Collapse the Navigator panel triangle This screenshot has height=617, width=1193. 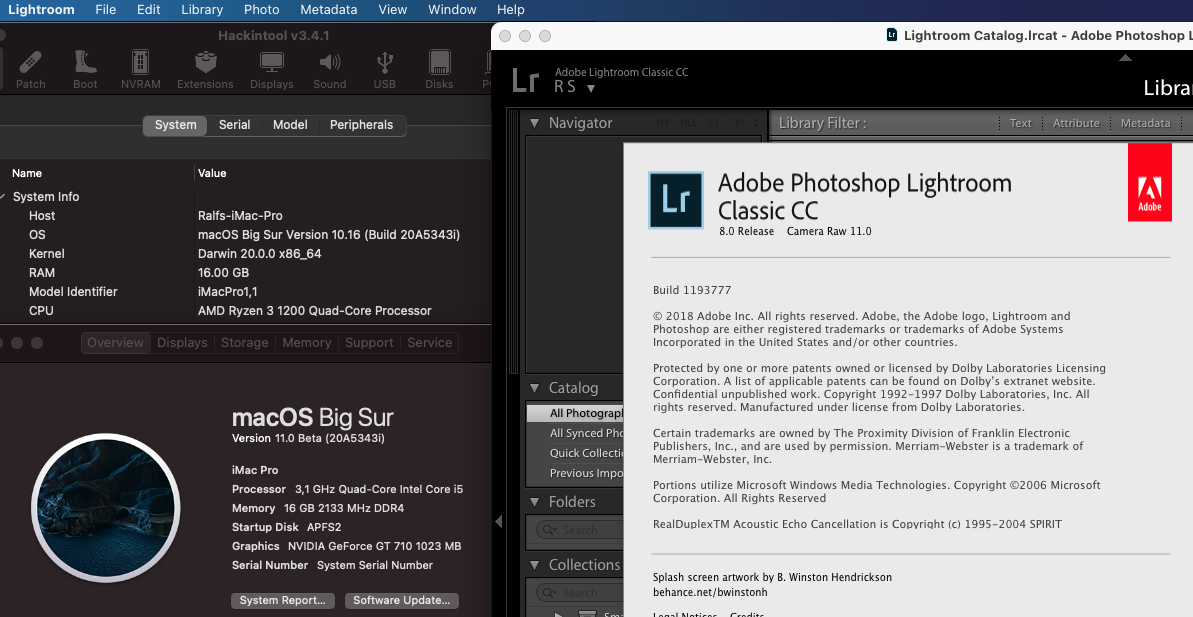[x=534, y=122]
